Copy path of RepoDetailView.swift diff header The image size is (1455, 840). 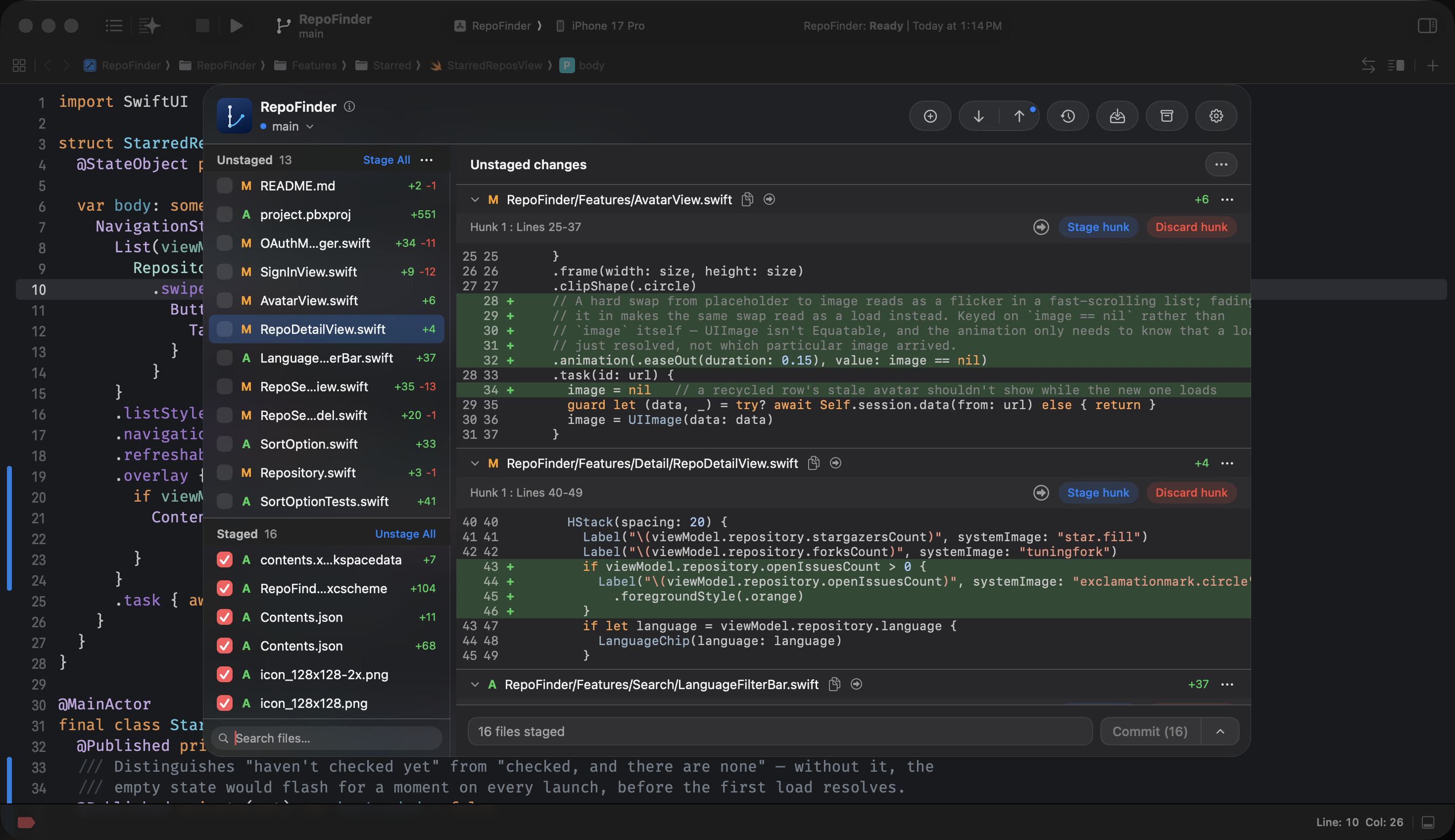click(x=814, y=463)
